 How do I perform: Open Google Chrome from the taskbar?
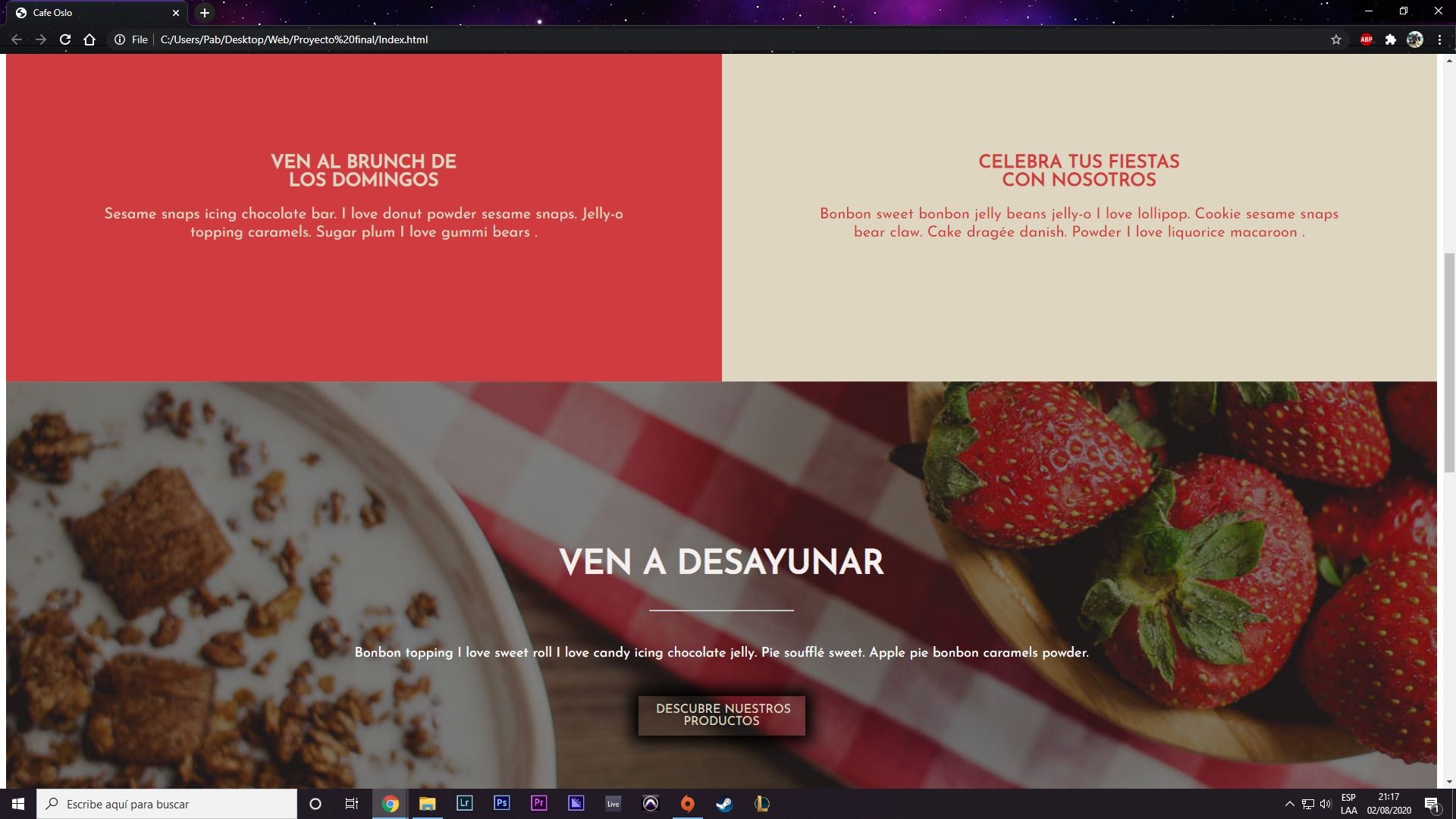coord(390,804)
